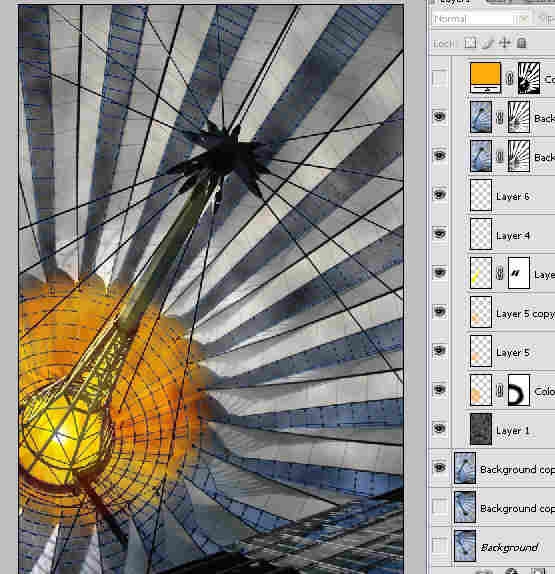Hide Layer 5 copy via eye icon
555x574 pixels.
pos(439,312)
